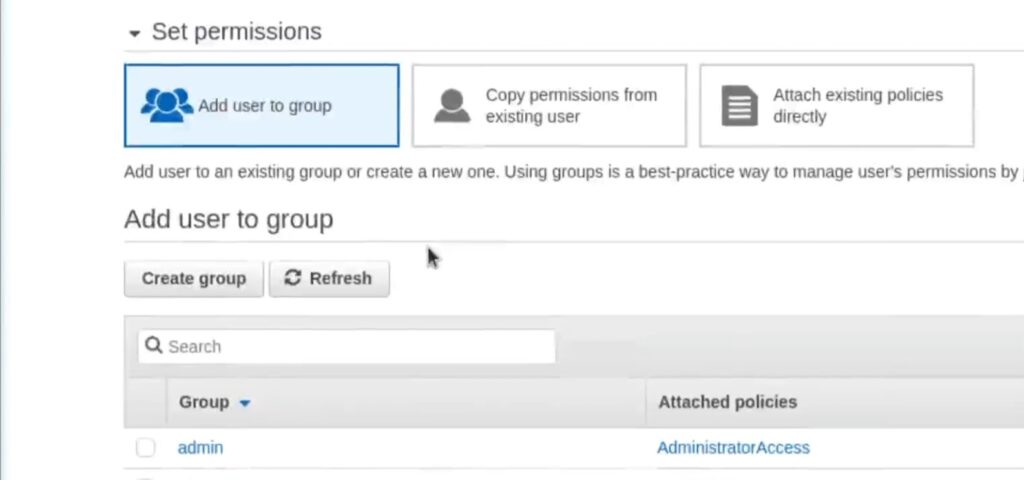Click the Group column sort arrow
Image resolution: width=1024 pixels, height=480 pixels.
(245, 403)
